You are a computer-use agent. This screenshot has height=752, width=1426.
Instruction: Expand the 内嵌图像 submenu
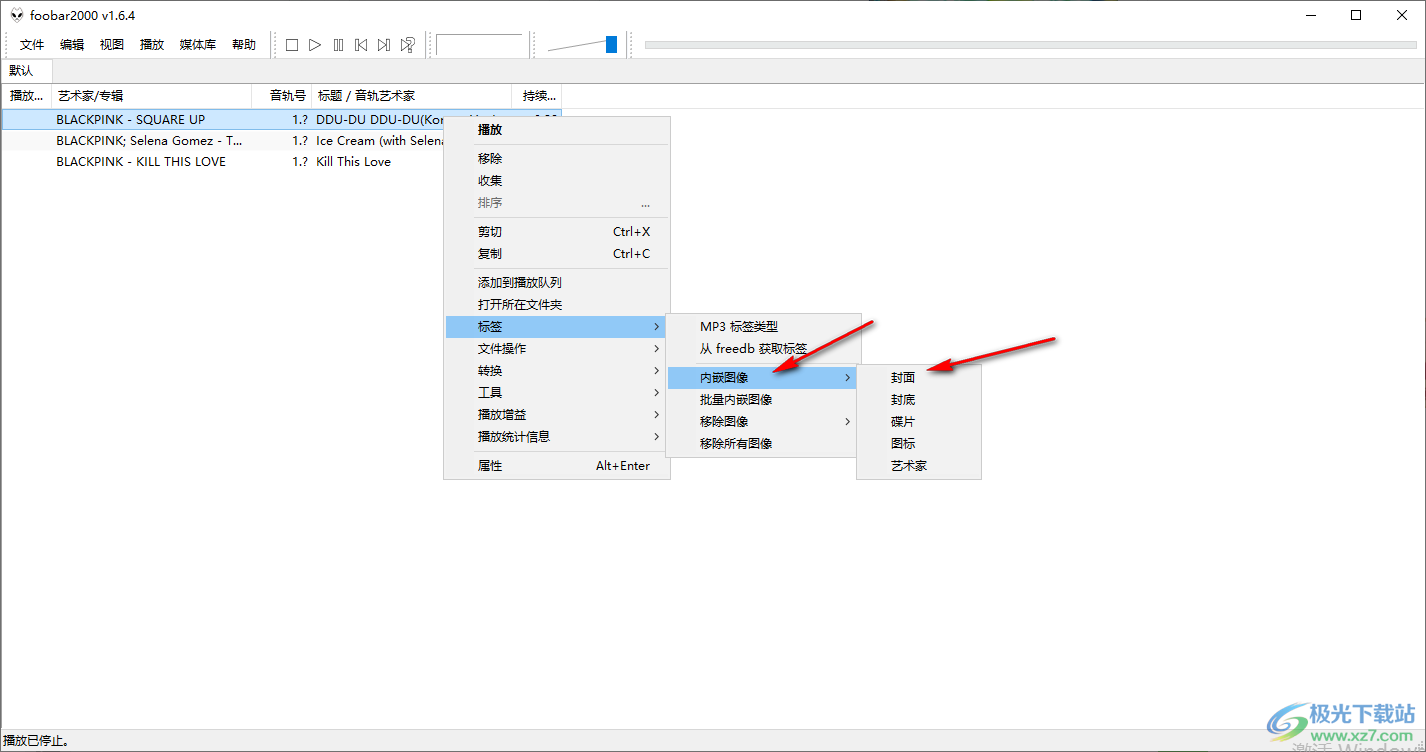click(x=763, y=378)
